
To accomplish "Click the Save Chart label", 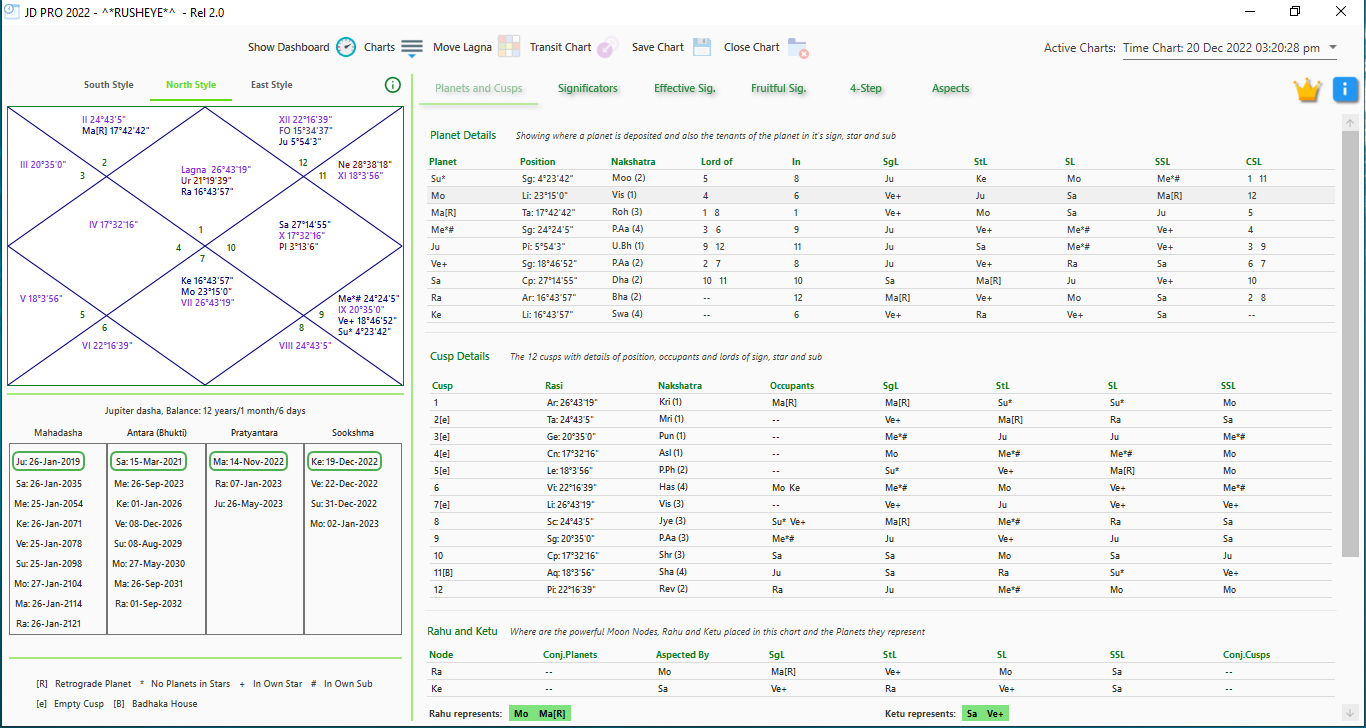I will [658, 47].
